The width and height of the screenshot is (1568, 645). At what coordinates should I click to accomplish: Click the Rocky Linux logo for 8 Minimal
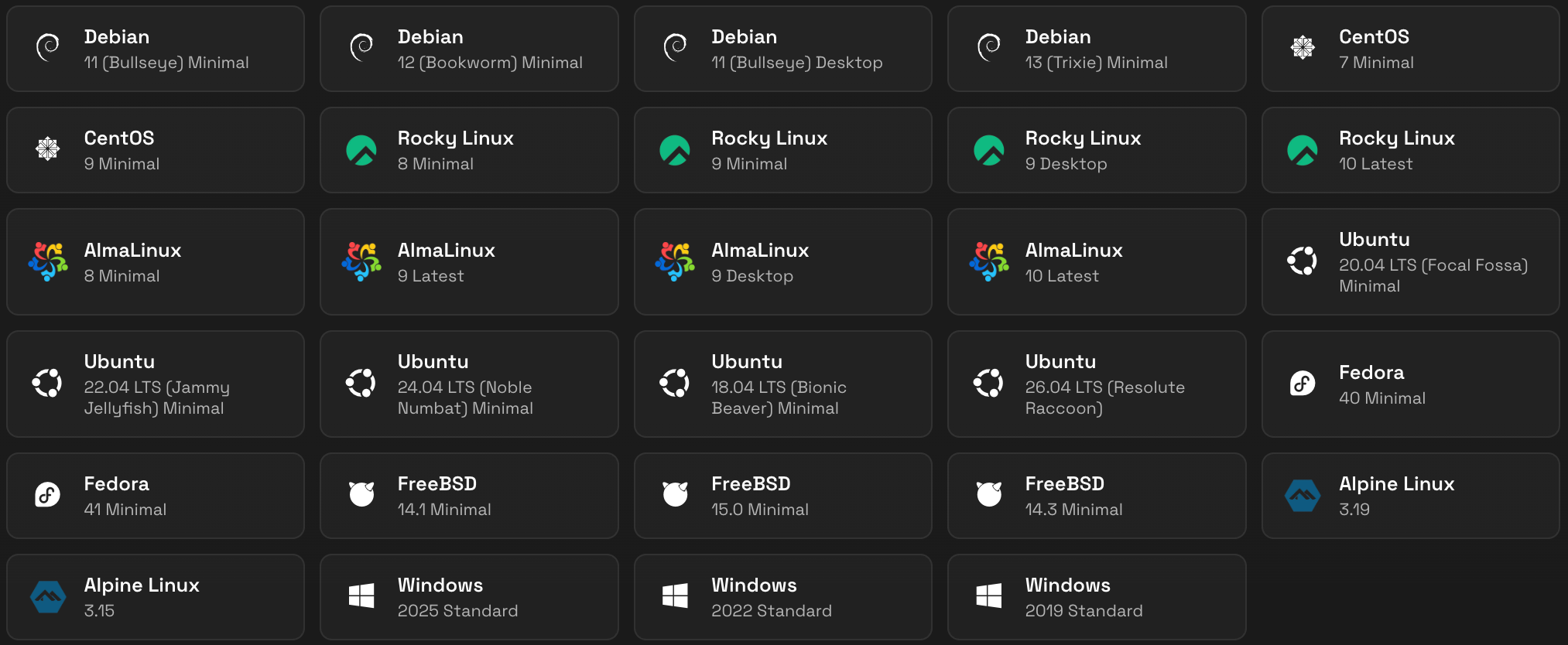[361, 150]
